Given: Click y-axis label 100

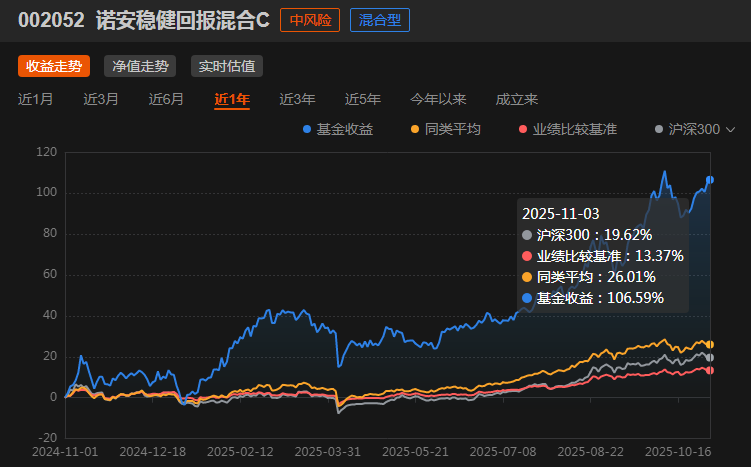Looking at the screenshot, I should click(46, 192).
